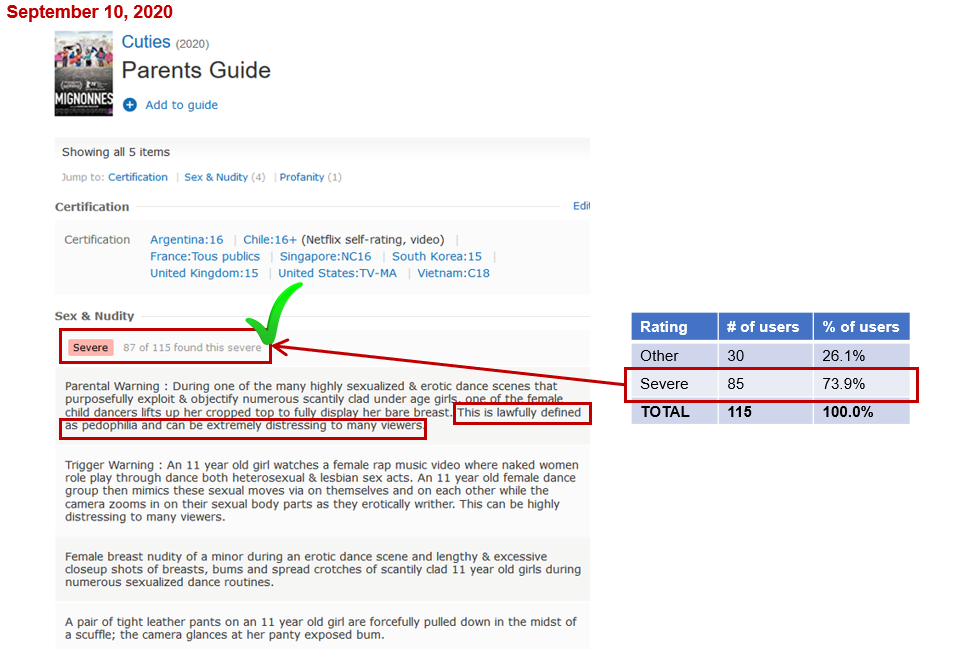This screenshot has height=657, width=956.
Task: Click the value 85 in Severe row
Action: click(735, 384)
